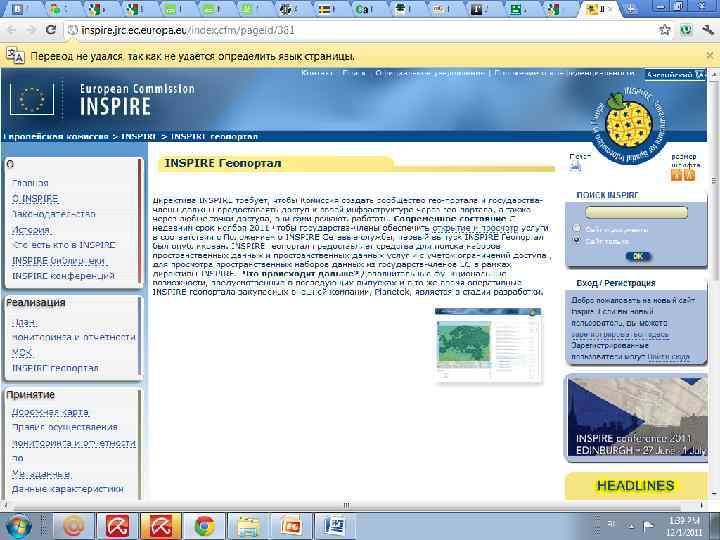Open the 'О INSPIRE' sidebar link
Screen dimensions: 720x540
click(x=35, y=198)
